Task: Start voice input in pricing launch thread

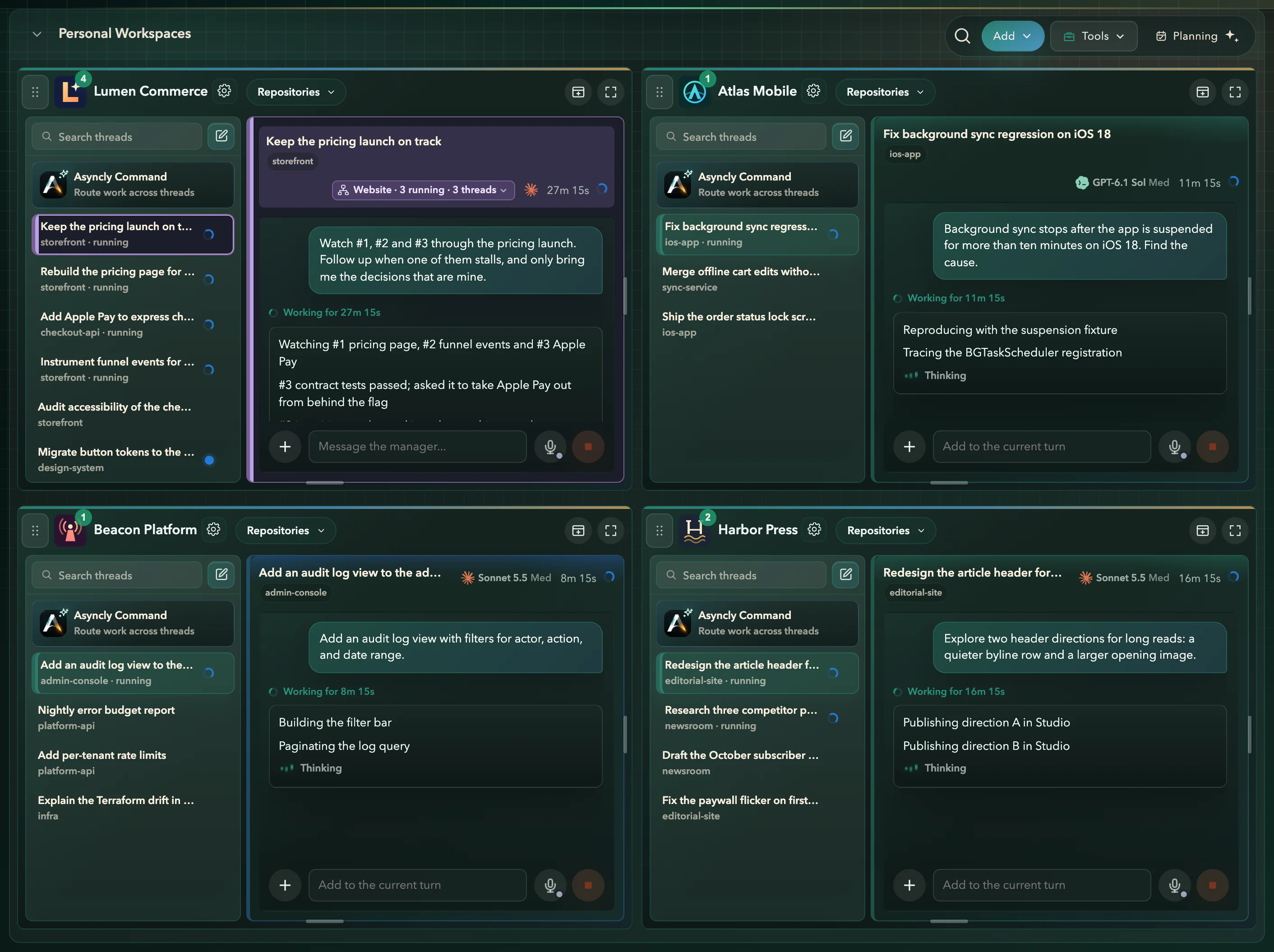Action: click(550, 446)
